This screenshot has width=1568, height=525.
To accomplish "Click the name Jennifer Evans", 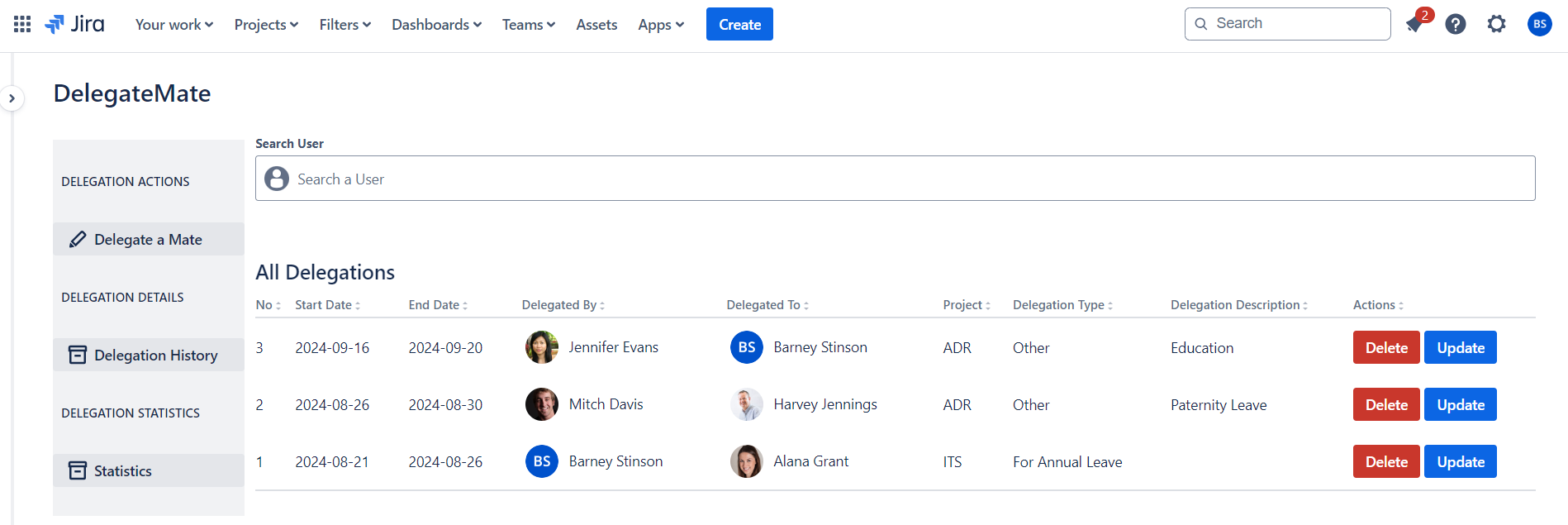I will click(614, 347).
